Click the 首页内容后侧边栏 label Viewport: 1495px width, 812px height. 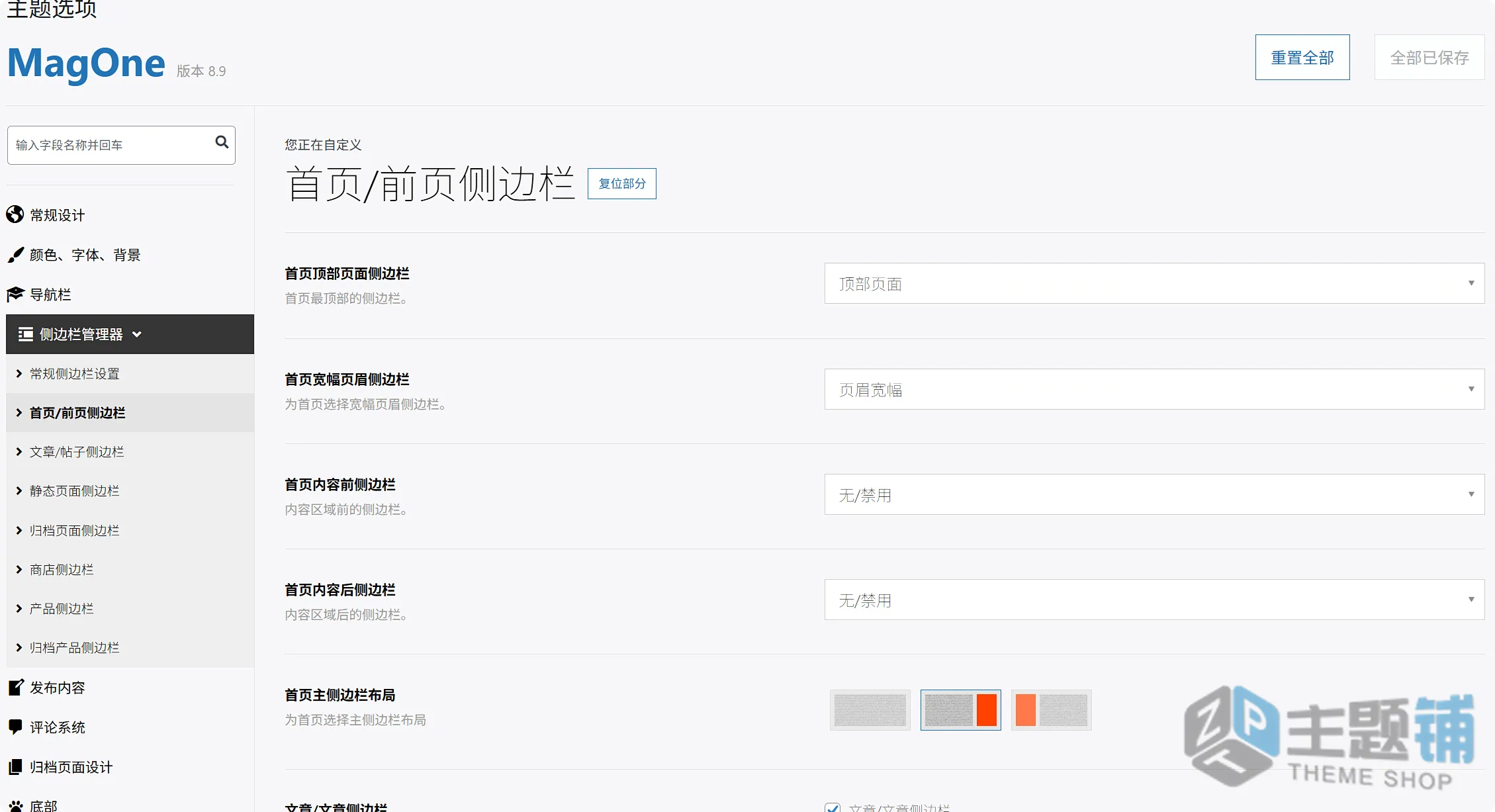pos(340,590)
